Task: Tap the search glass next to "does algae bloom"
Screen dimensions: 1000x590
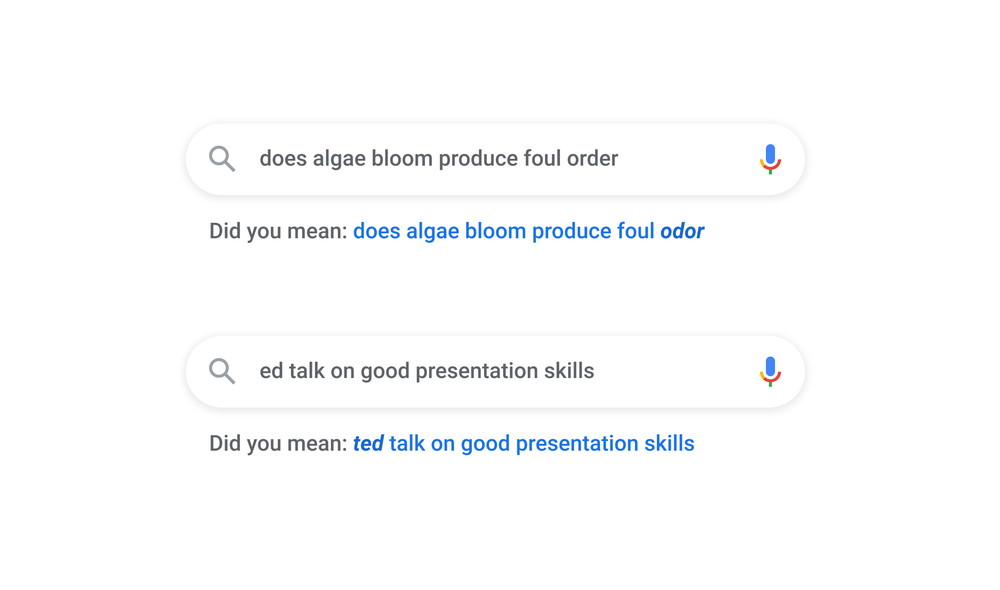Action: (x=222, y=158)
